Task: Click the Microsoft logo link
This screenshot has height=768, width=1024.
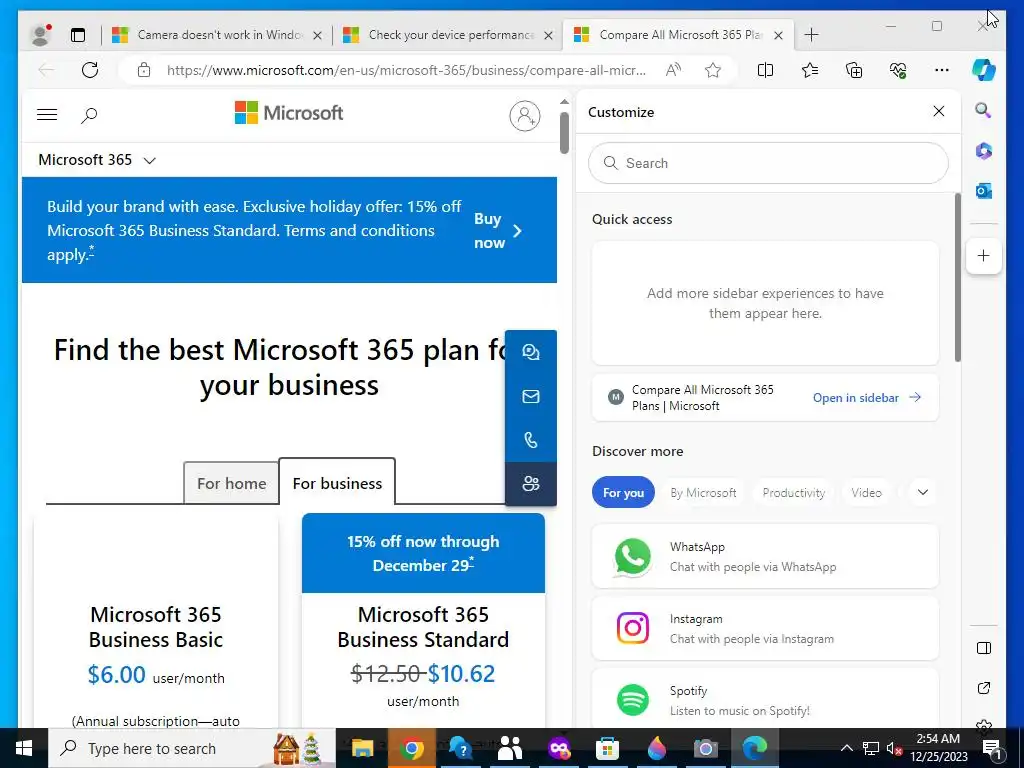Action: coord(289,113)
